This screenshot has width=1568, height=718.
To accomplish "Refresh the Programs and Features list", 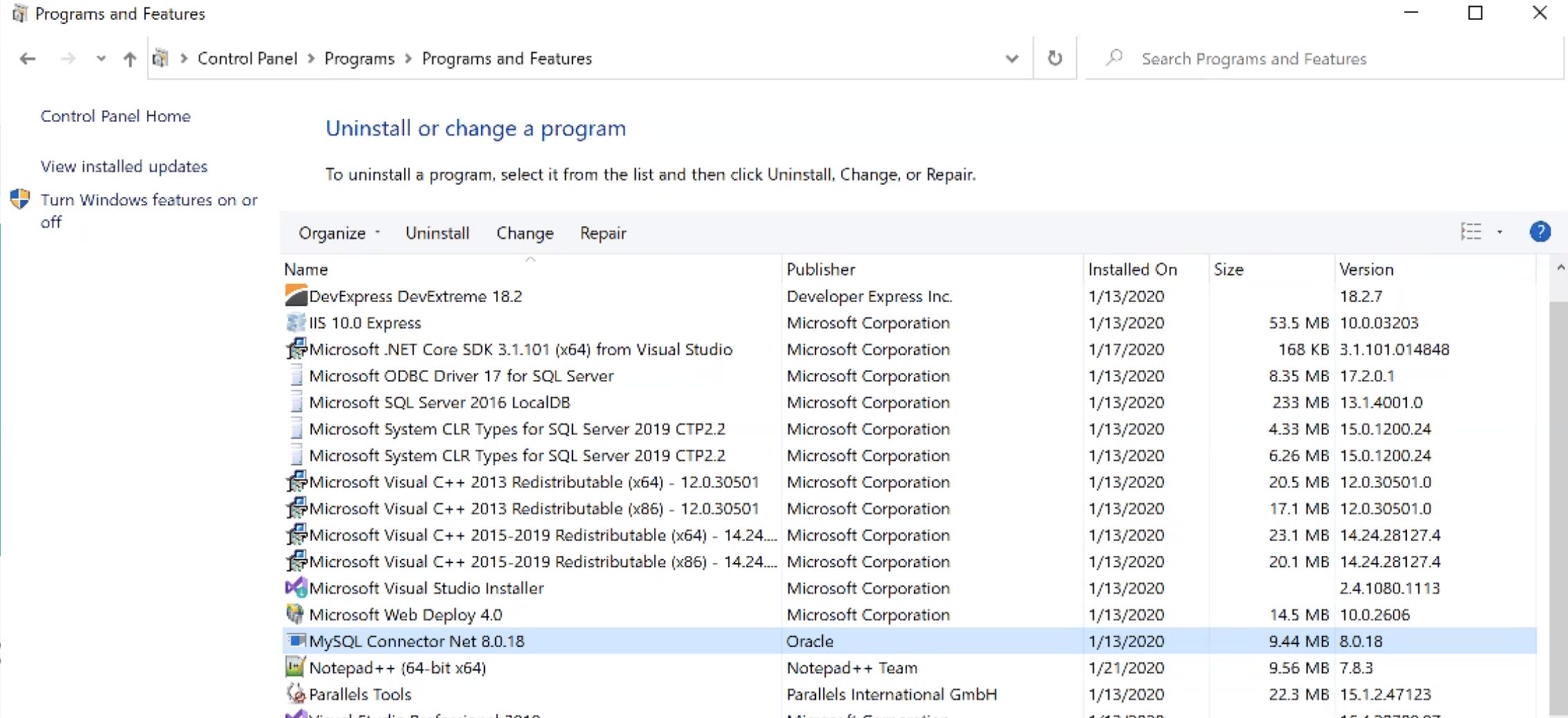I will [x=1054, y=58].
